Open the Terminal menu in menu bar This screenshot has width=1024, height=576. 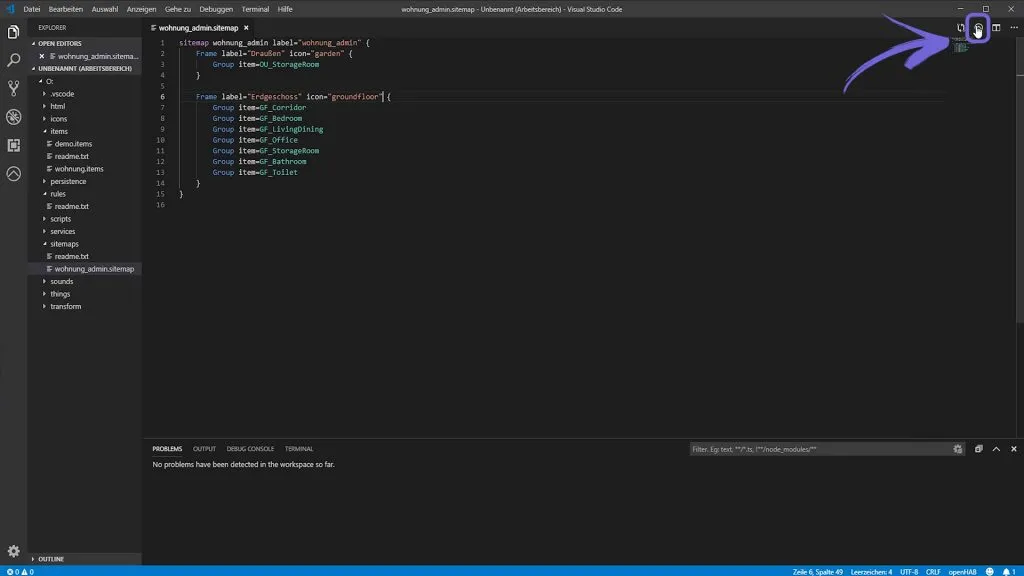(x=255, y=9)
